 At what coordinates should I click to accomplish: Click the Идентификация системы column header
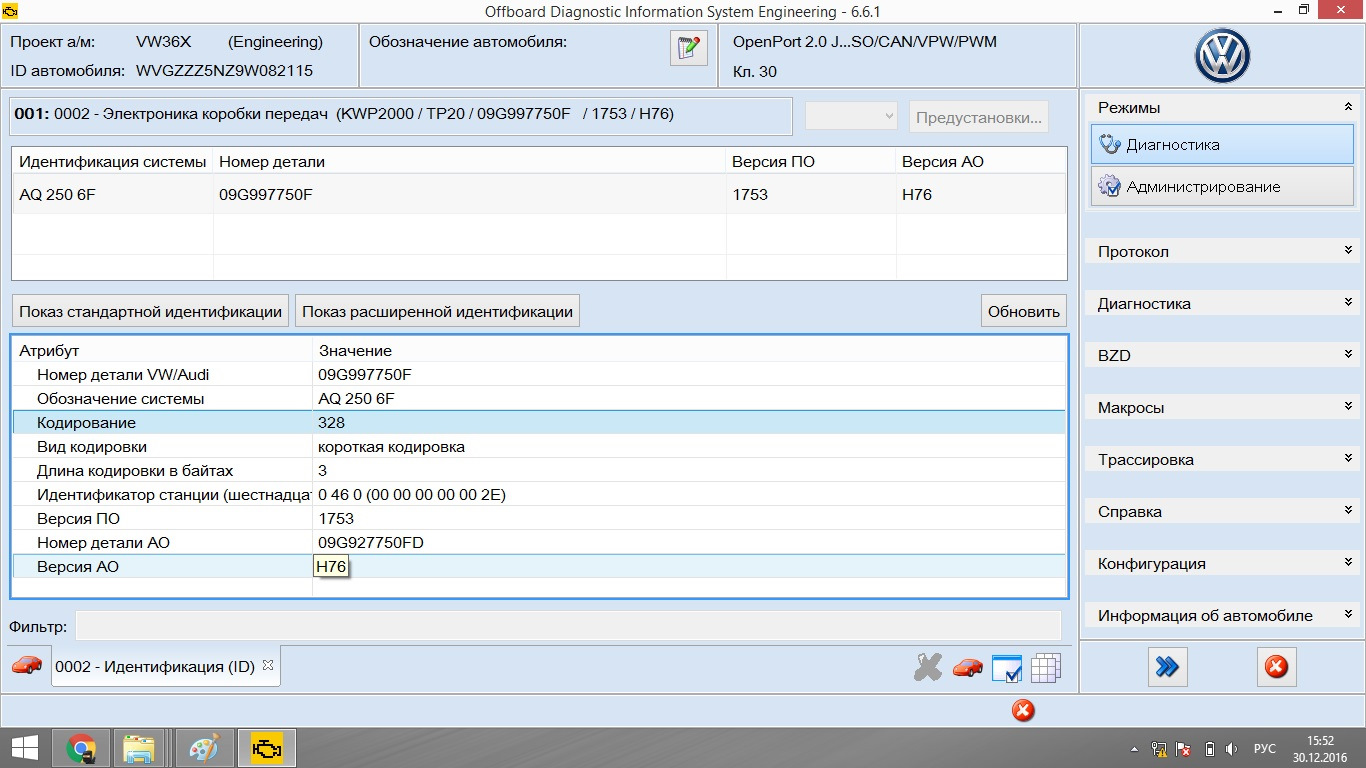pos(113,162)
